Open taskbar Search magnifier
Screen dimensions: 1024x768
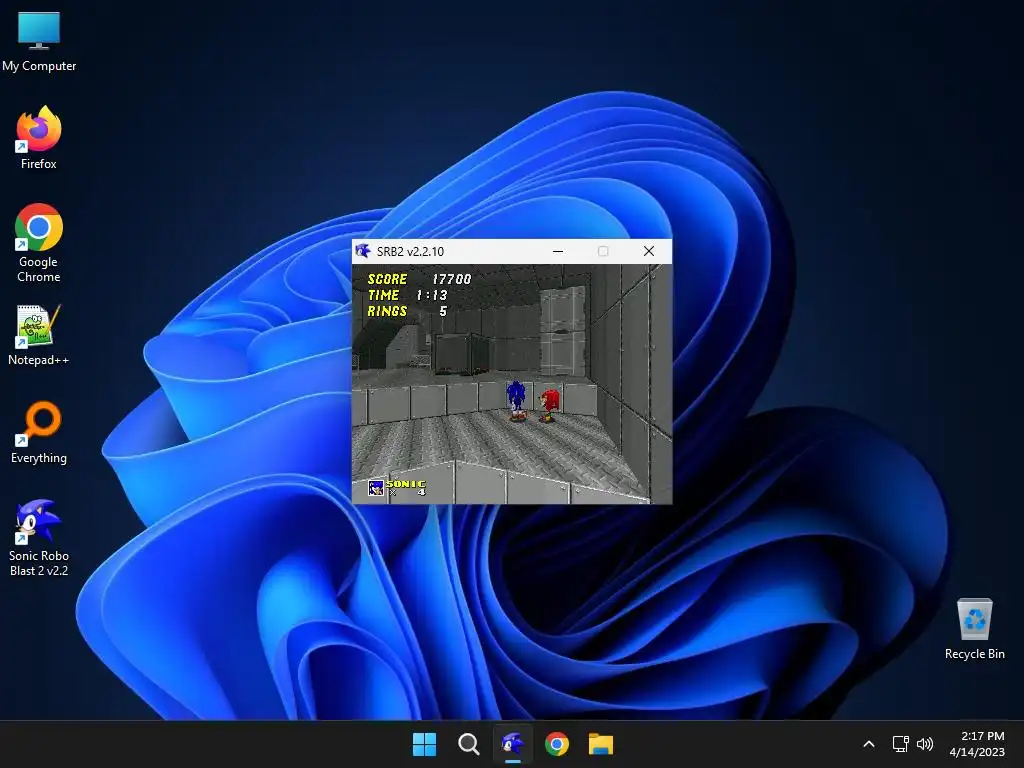[x=468, y=744]
